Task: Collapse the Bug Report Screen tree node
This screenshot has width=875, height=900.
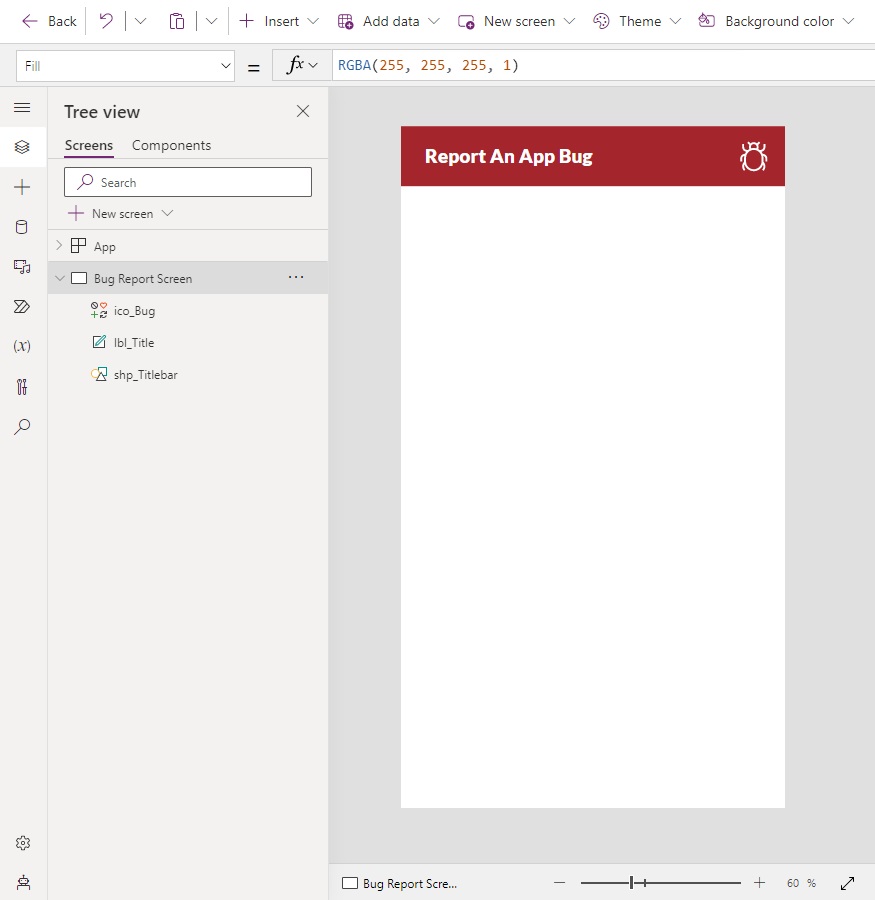Action: pos(60,278)
